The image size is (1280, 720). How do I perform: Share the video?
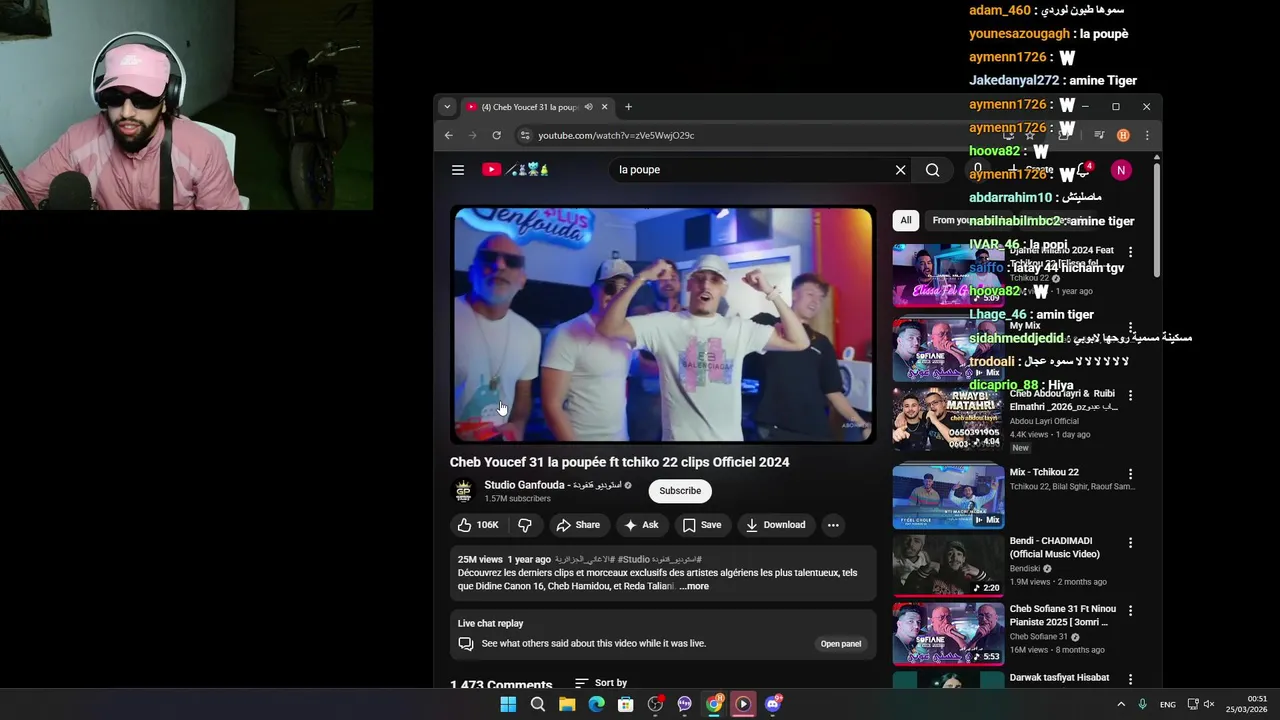[578, 525]
